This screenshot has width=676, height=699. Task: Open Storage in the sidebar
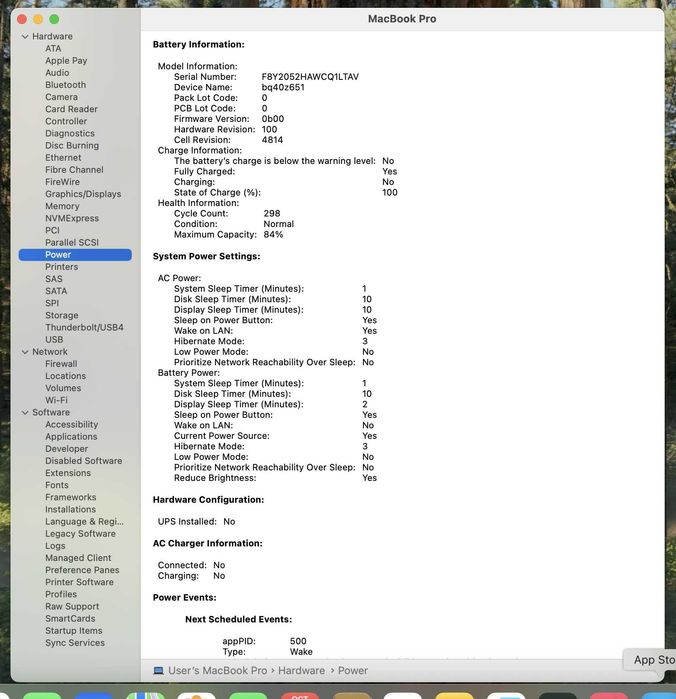[x=62, y=315]
